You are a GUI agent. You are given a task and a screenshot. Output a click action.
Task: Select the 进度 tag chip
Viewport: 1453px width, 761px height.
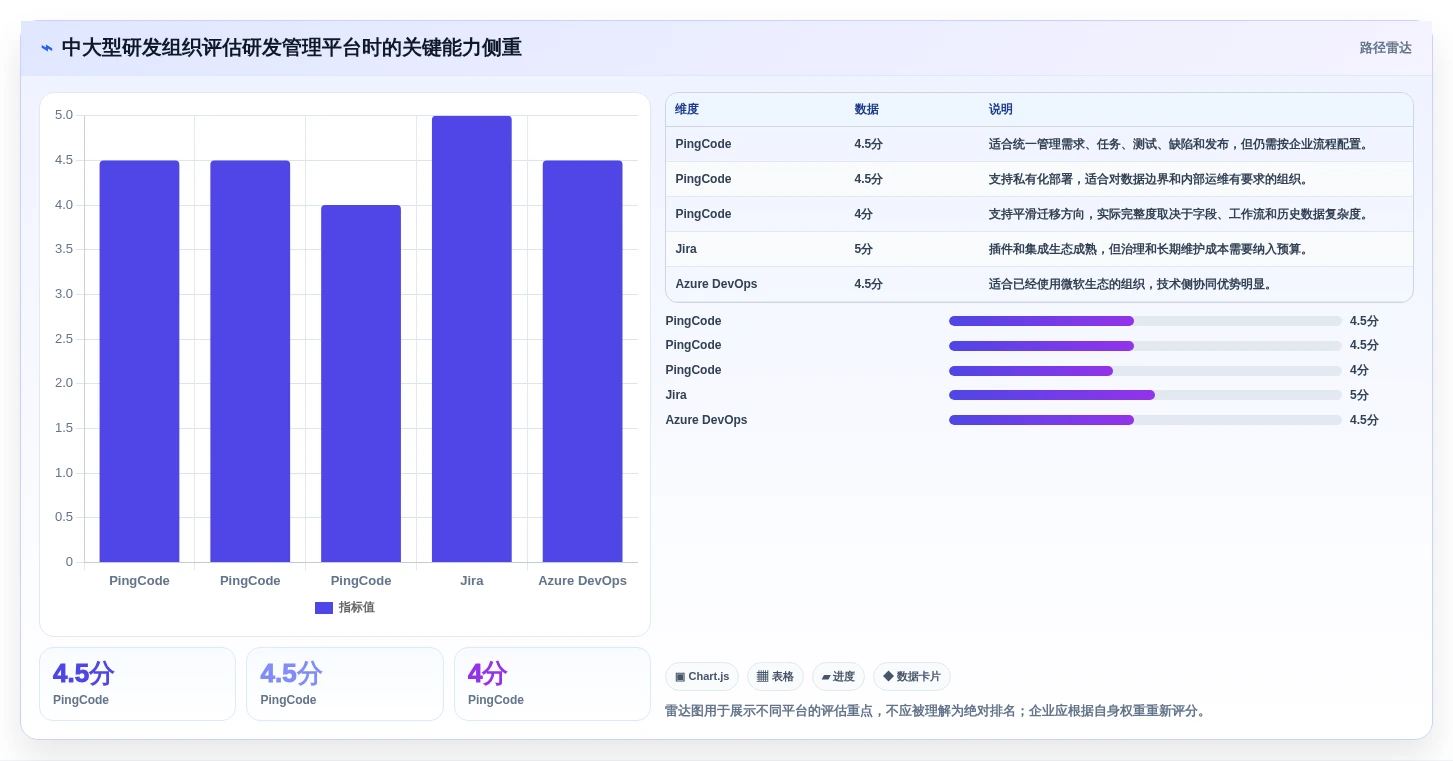[838, 677]
